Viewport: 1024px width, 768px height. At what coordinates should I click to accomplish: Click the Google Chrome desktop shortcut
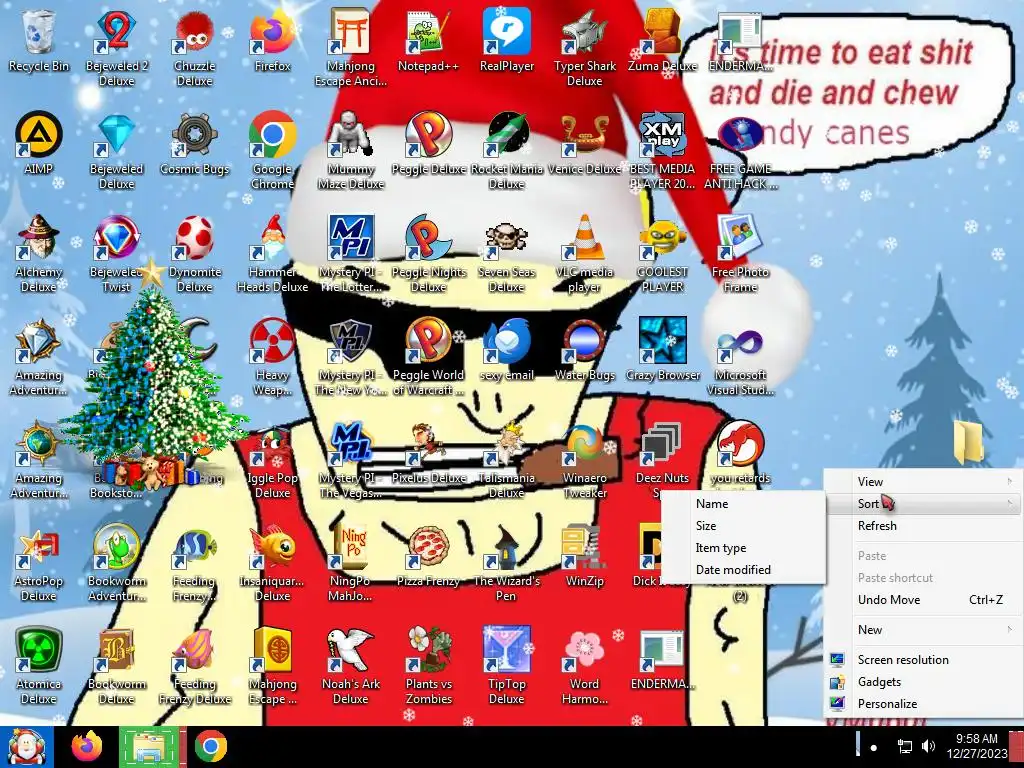click(x=272, y=152)
